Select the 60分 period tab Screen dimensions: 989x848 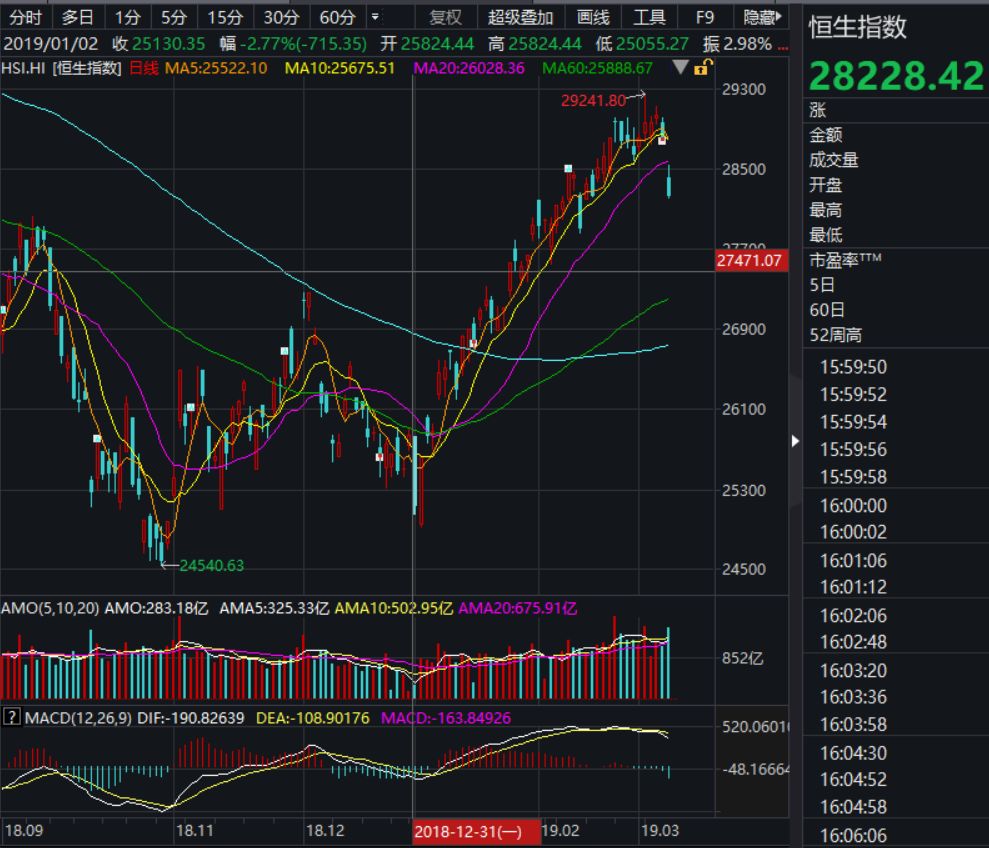337,18
